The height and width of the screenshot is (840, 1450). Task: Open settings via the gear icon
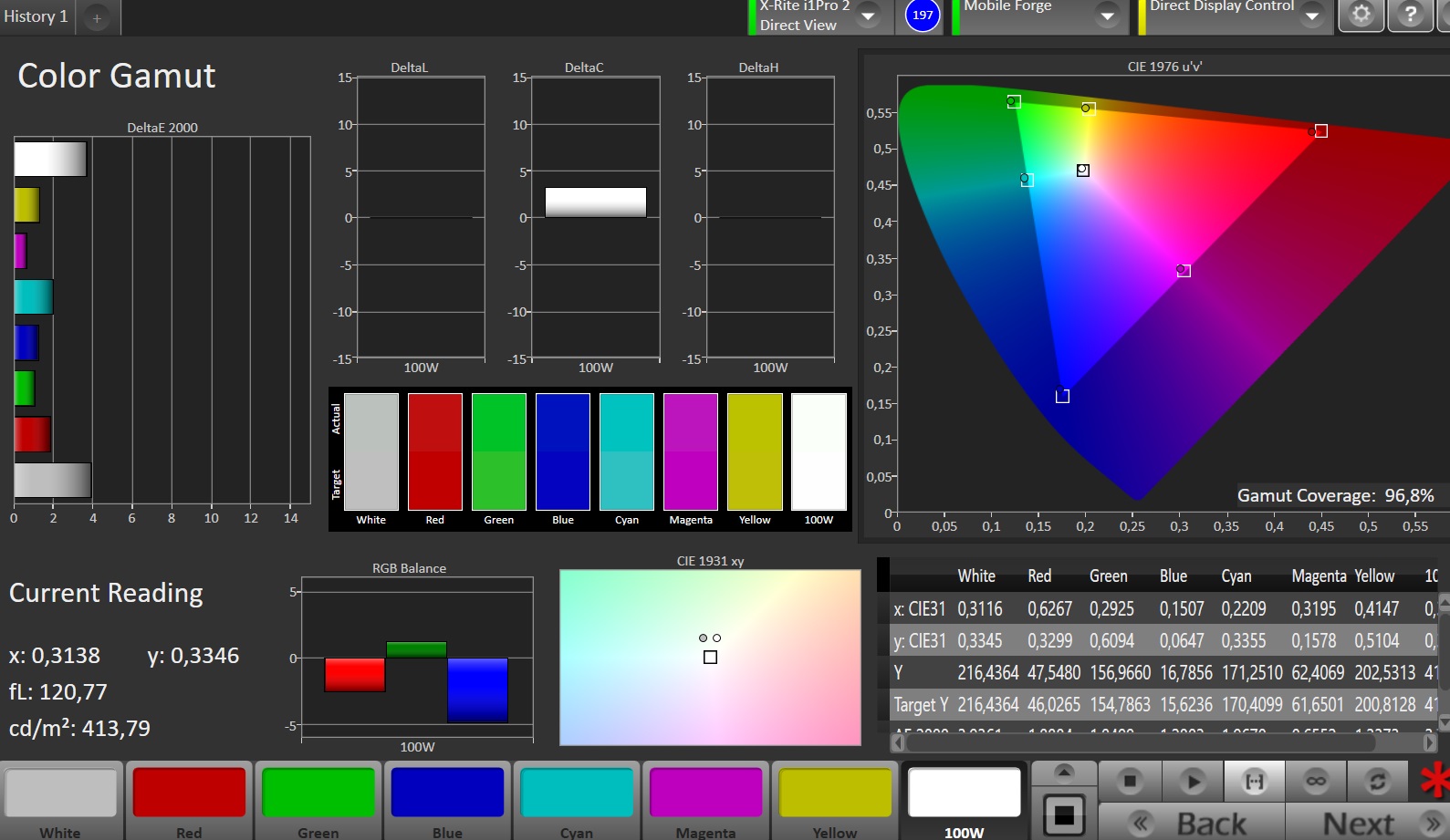click(1361, 15)
